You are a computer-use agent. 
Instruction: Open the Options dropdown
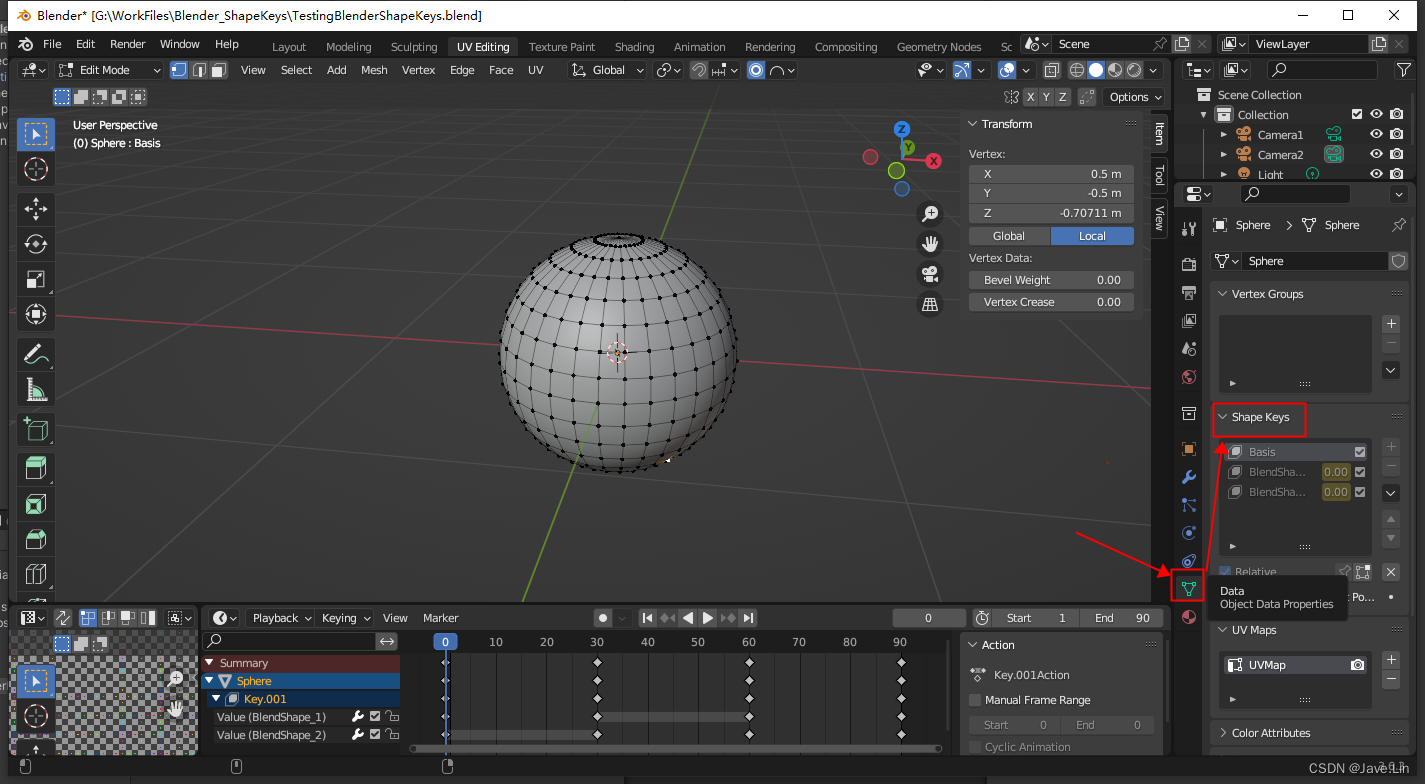1135,97
